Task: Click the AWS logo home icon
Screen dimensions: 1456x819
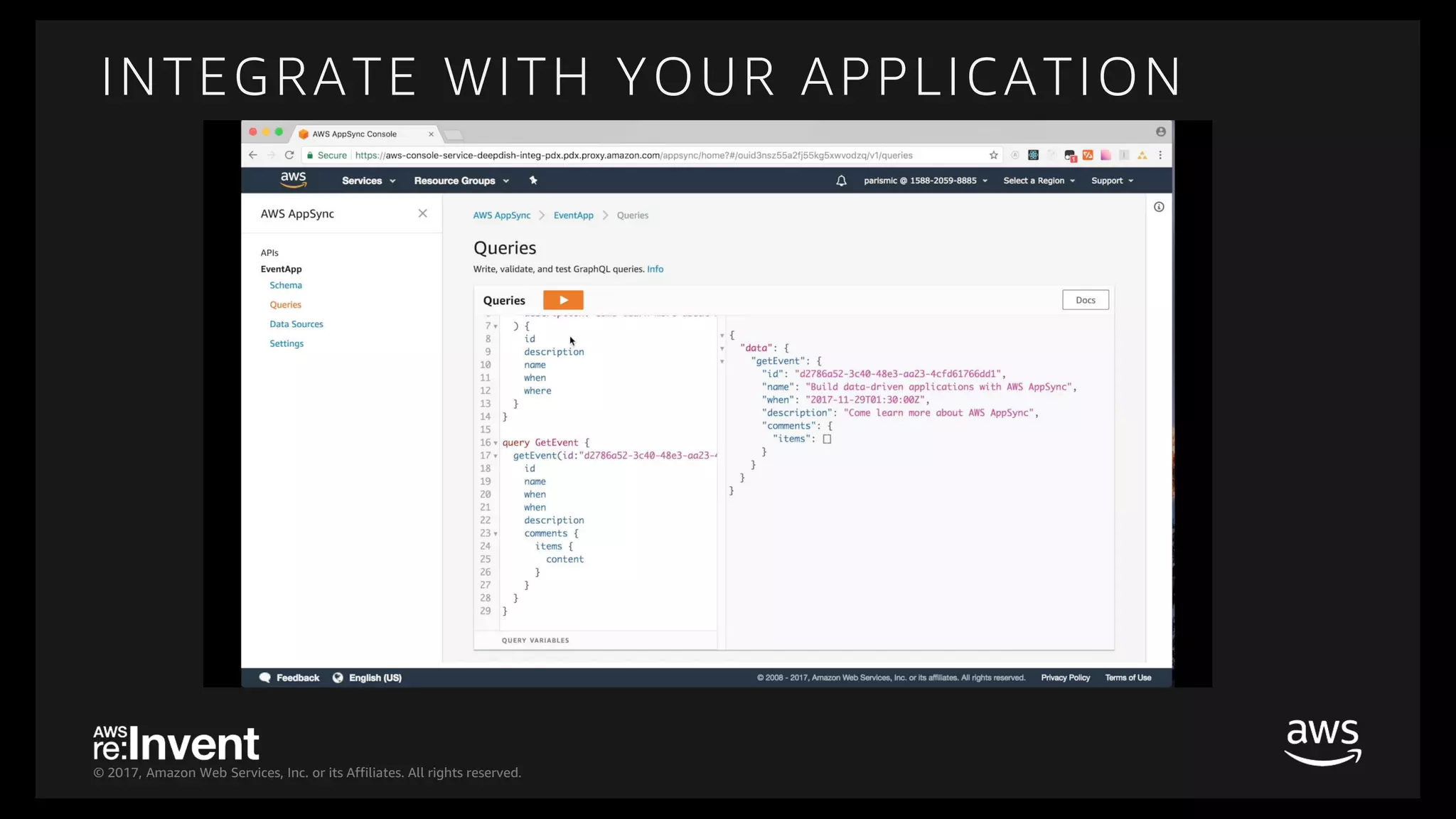Action: point(293,181)
